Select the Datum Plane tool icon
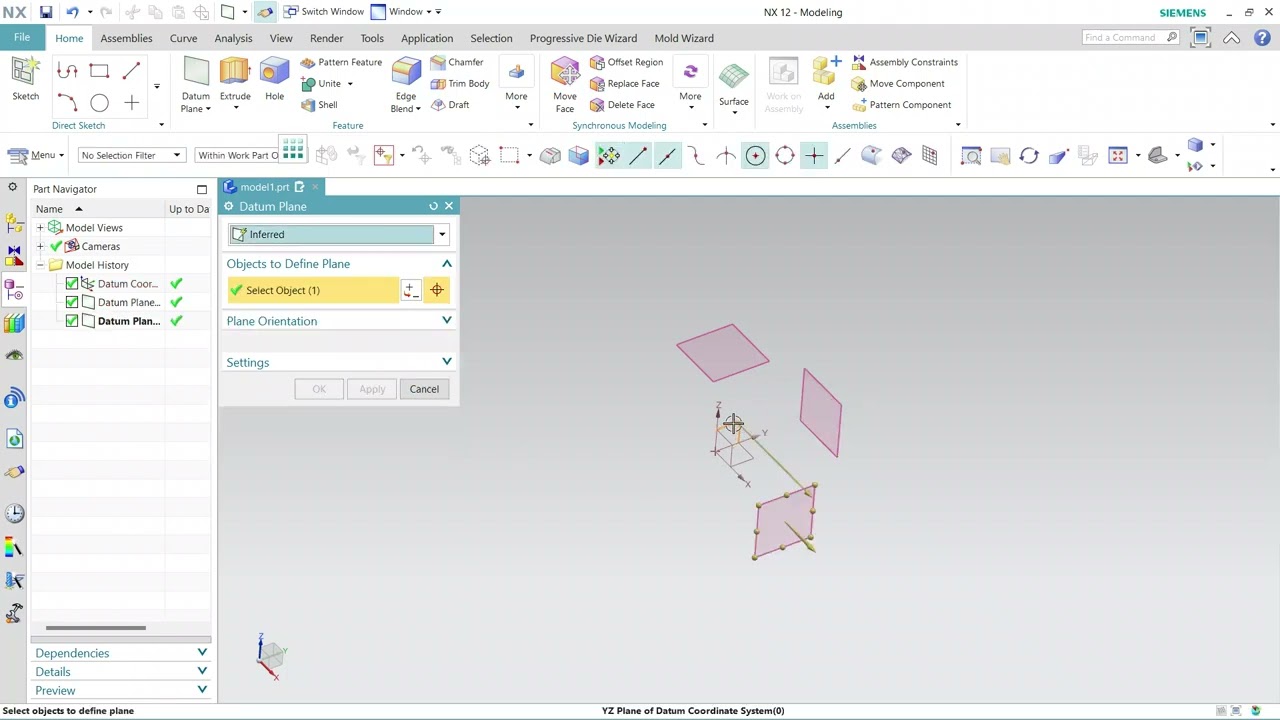The image size is (1280, 720). pyautogui.click(x=196, y=73)
